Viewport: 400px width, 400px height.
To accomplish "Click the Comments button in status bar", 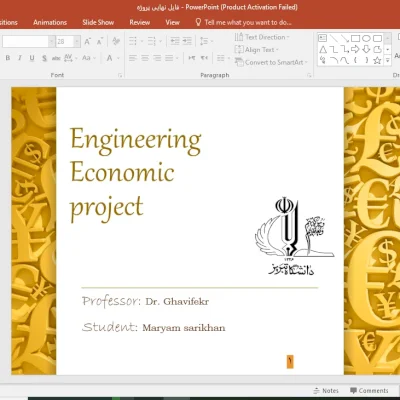I will point(369,391).
